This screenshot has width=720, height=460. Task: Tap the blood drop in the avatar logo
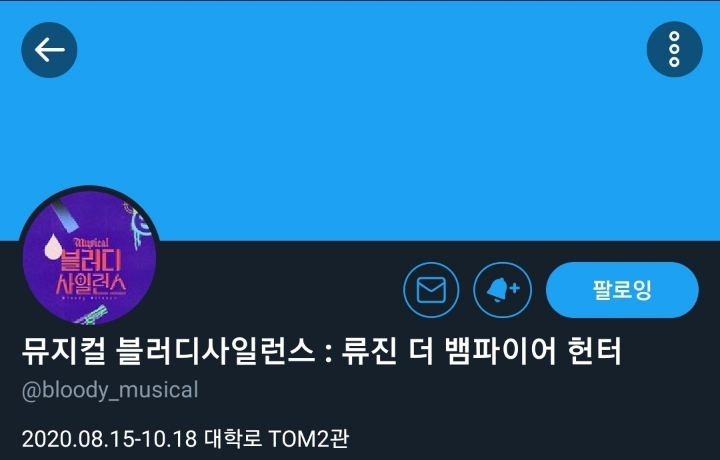(x=53, y=246)
